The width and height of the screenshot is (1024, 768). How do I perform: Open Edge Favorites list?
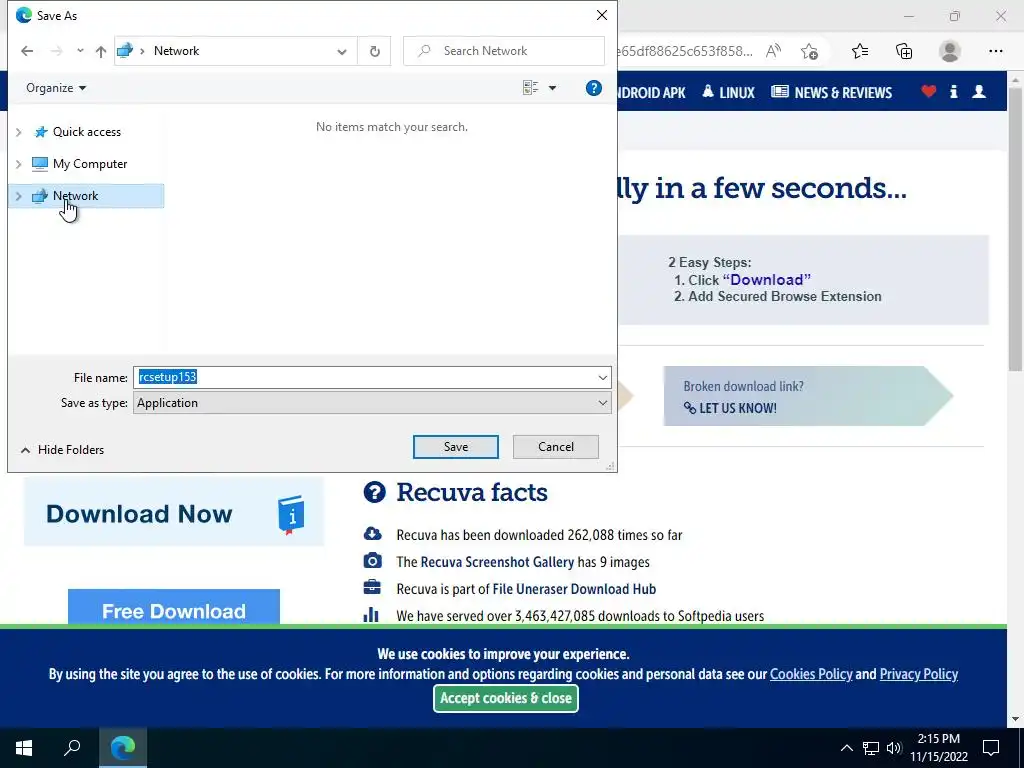click(860, 51)
